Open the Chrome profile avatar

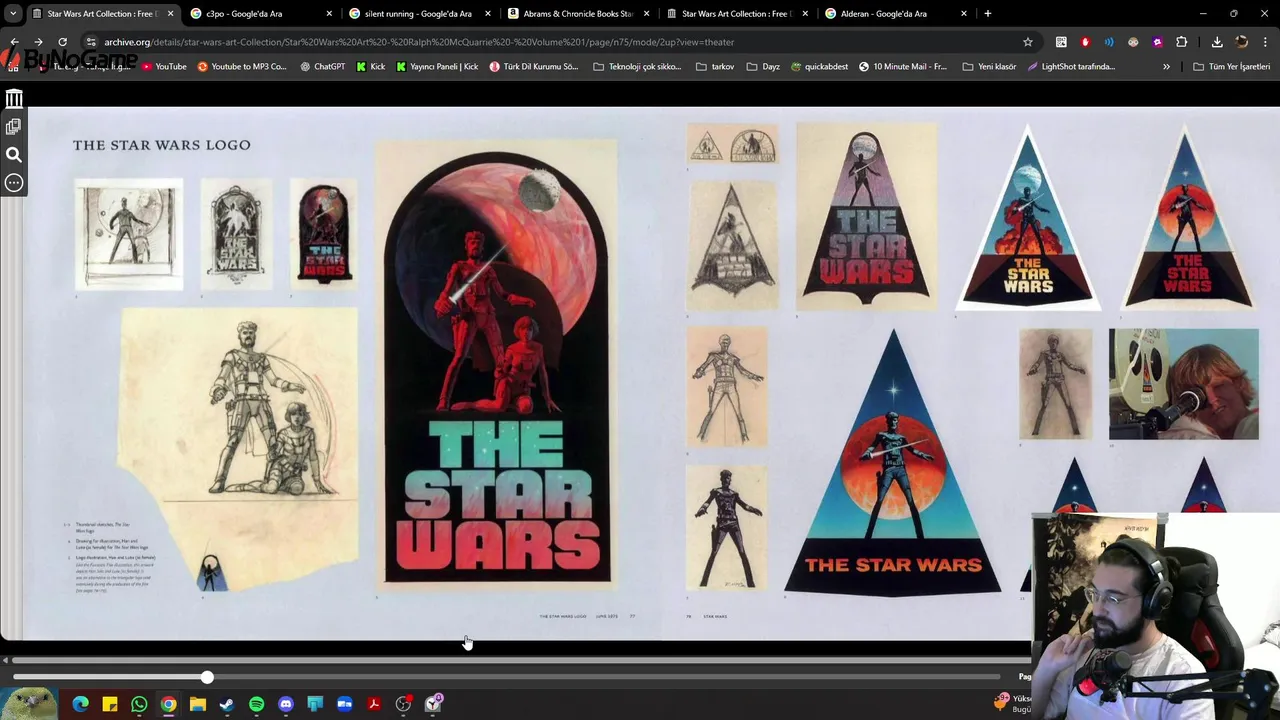click(x=1241, y=42)
